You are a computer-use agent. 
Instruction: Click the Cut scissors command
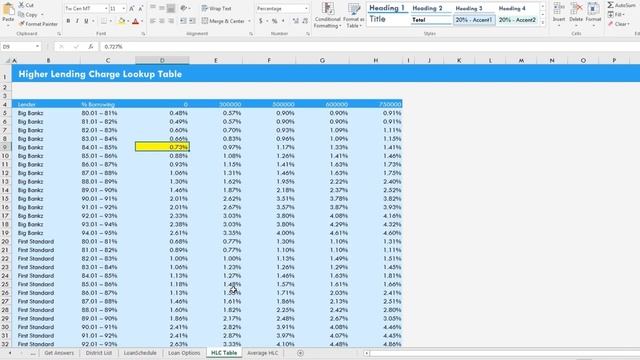coord(26,5)
